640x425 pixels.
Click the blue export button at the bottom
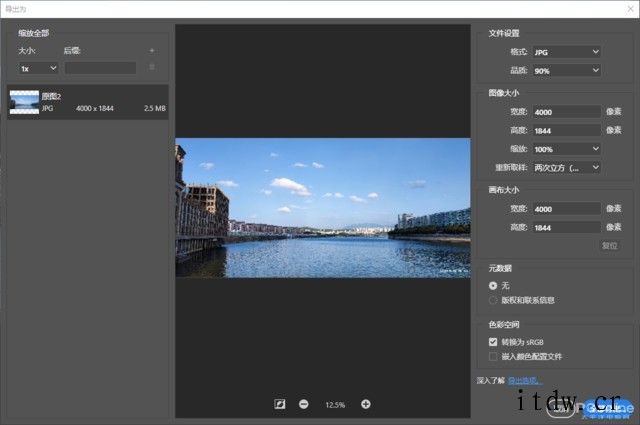(608, 408)
